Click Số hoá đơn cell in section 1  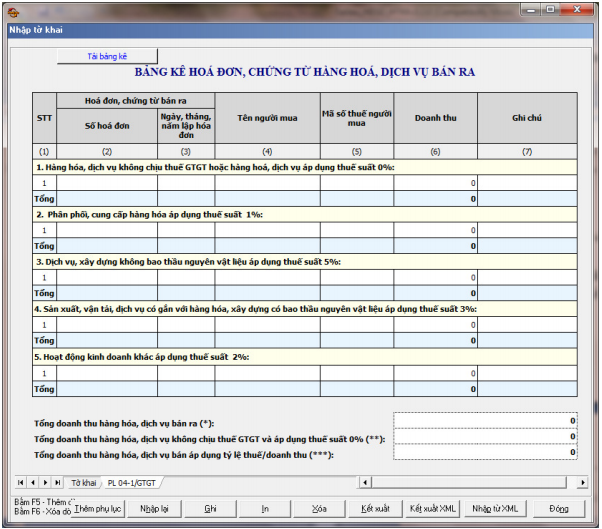[106, 183]
